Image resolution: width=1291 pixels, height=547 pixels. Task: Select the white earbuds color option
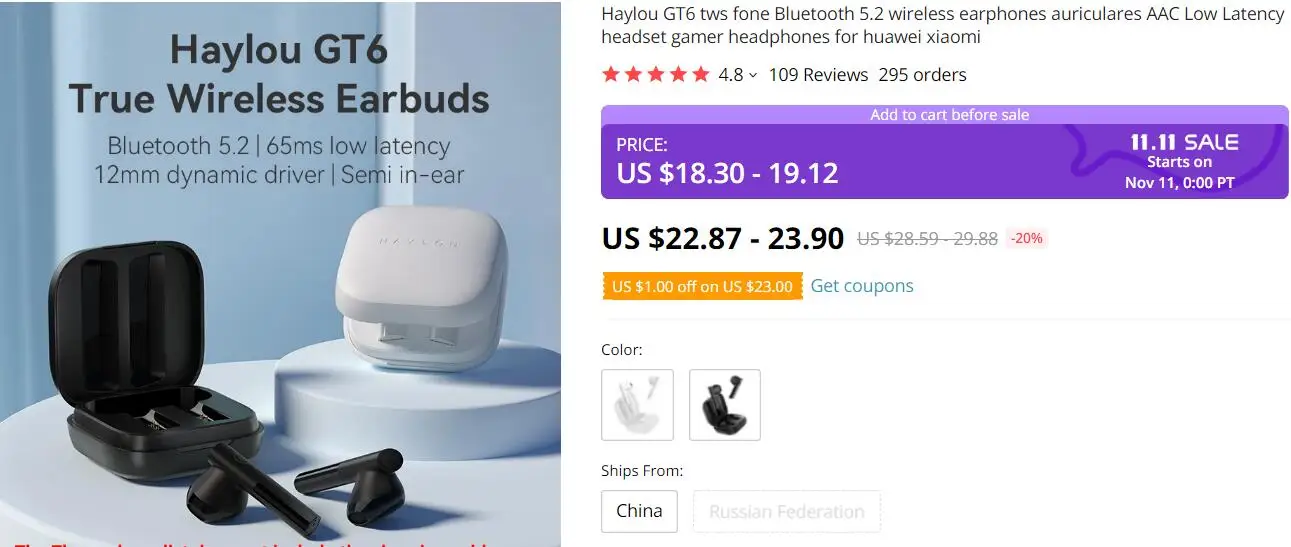click(x=637, y=405)
